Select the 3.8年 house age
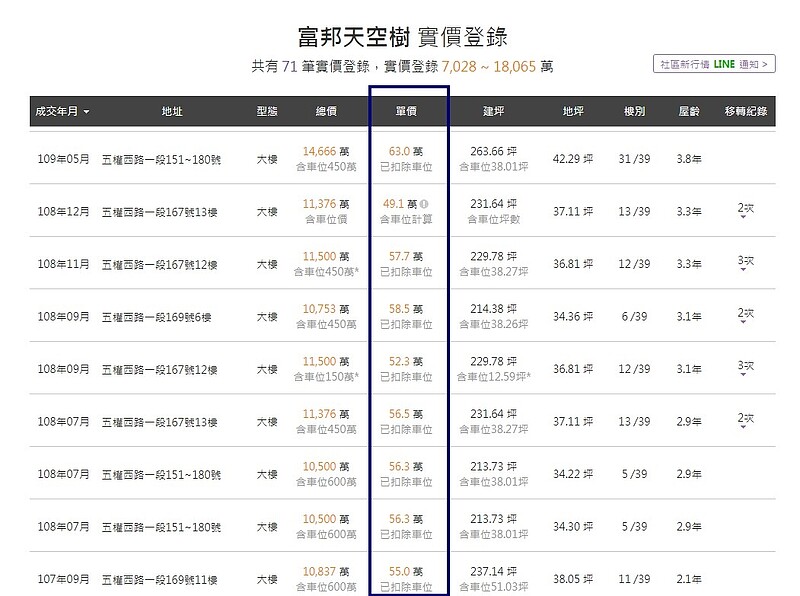Screen dimensions: 800x596 (x=689, y=159)
